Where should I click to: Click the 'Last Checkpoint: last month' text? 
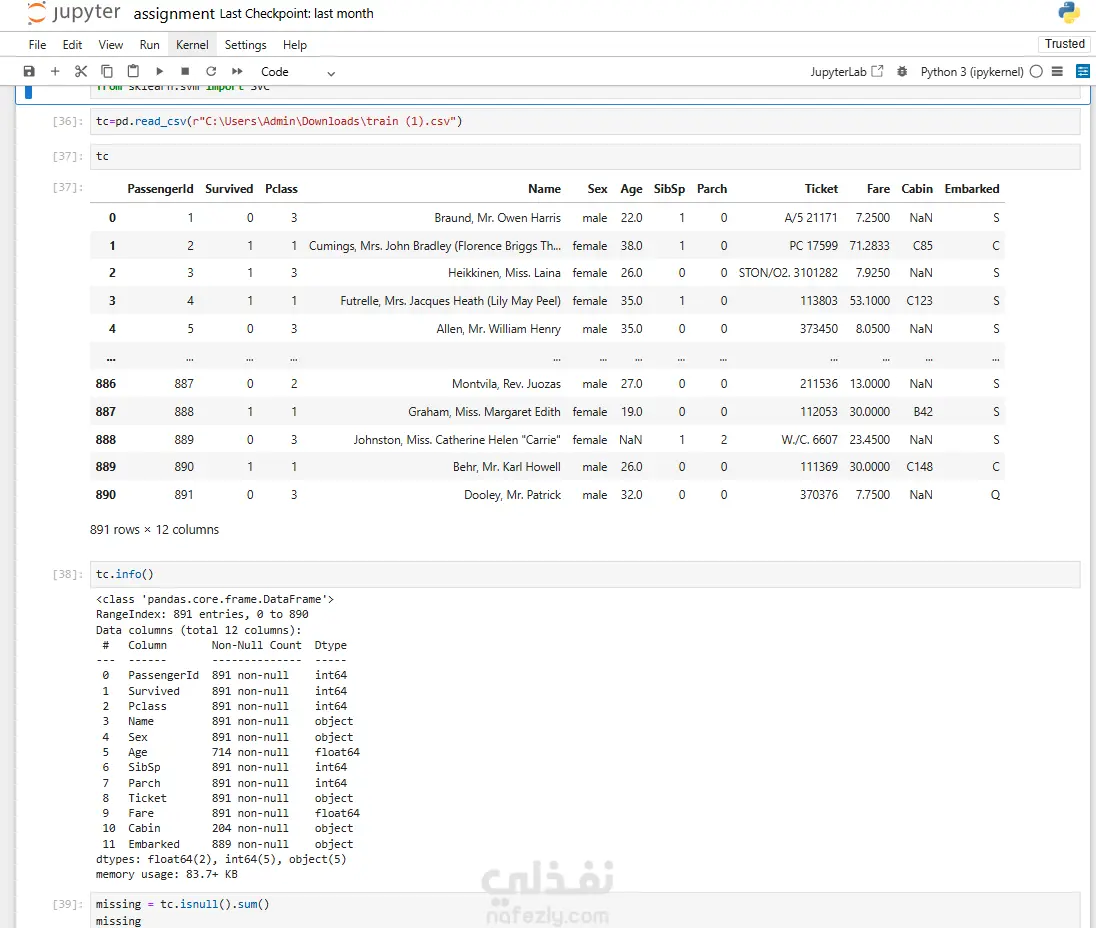(296, 13)
